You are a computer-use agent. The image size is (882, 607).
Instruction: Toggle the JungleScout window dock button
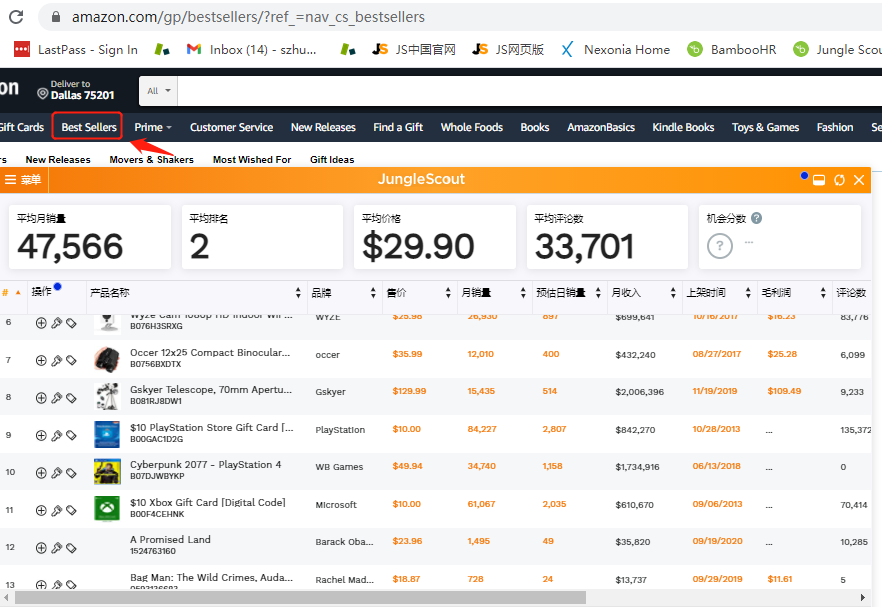819,180
